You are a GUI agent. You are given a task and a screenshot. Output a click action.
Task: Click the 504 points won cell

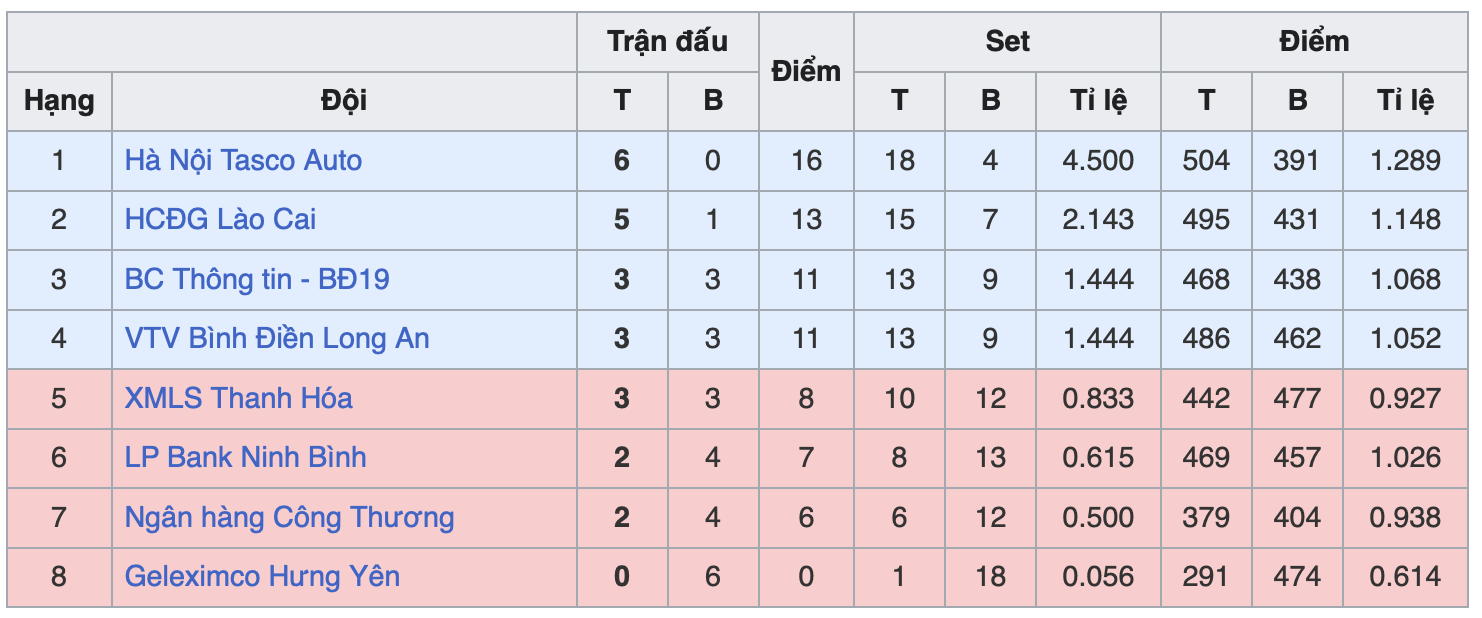pos(1206,160)
